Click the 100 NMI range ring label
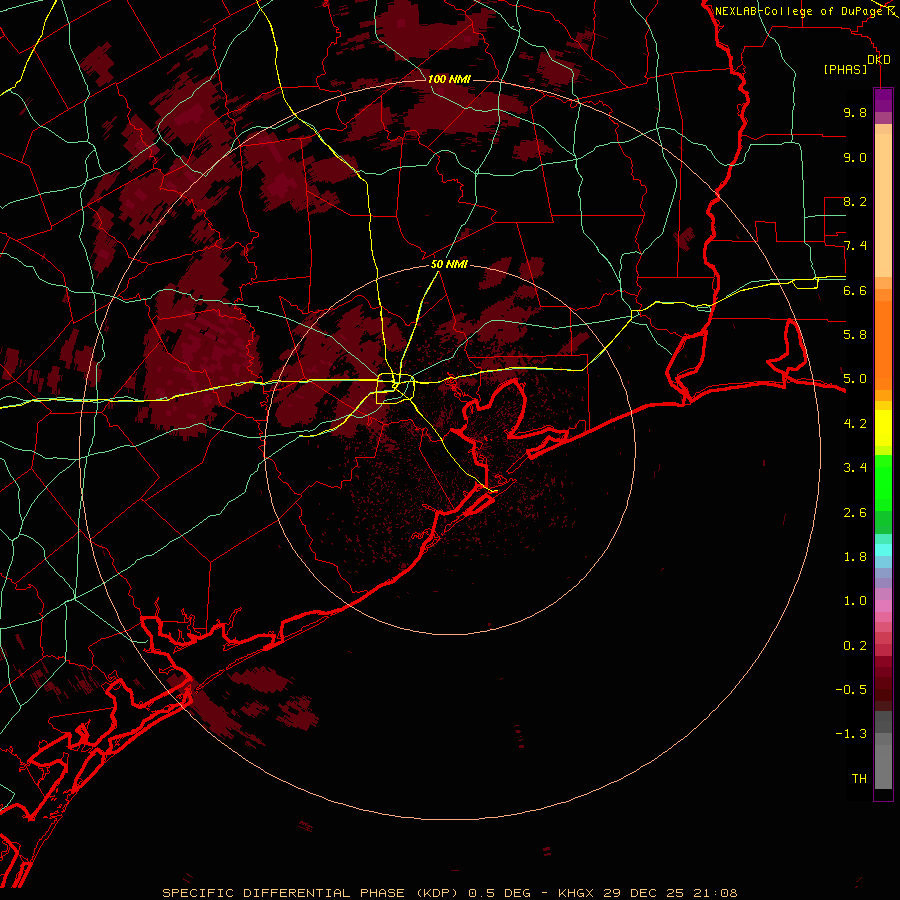Image resolution: width=900 pixels, height=900 pixels. click(x=449, y=79)
